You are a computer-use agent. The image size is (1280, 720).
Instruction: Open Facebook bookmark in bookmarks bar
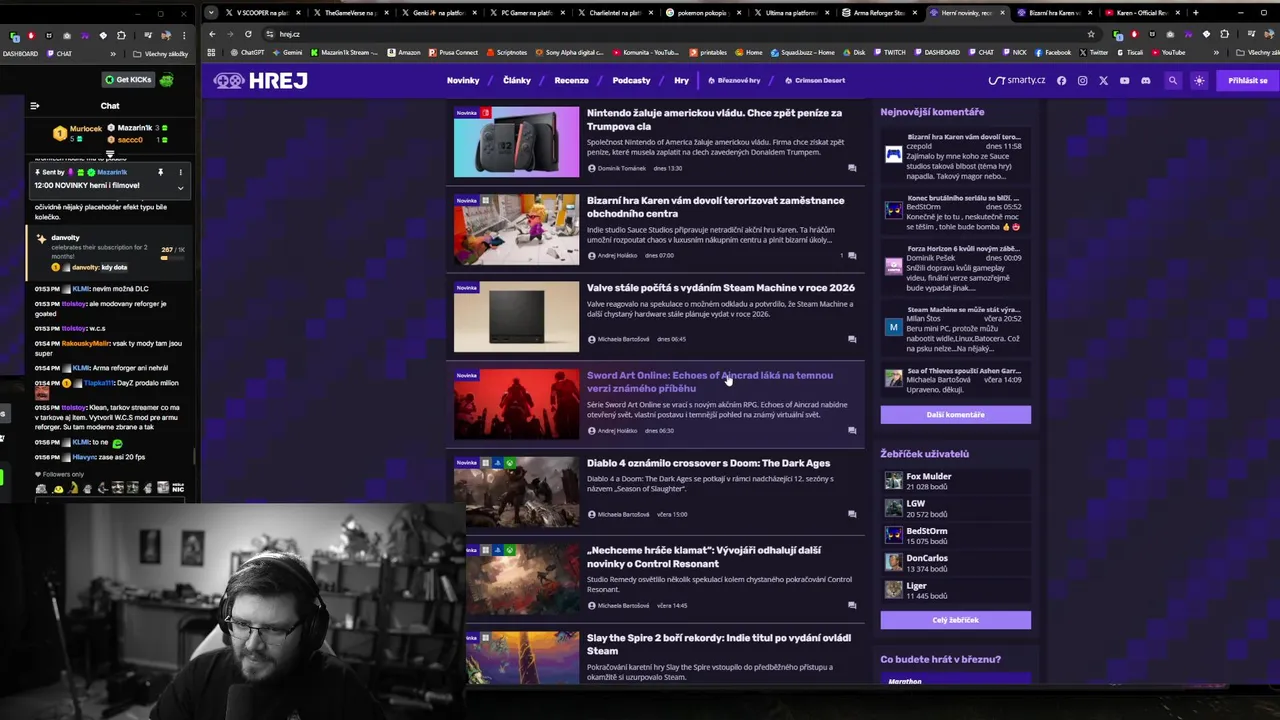coord(1052,52)
